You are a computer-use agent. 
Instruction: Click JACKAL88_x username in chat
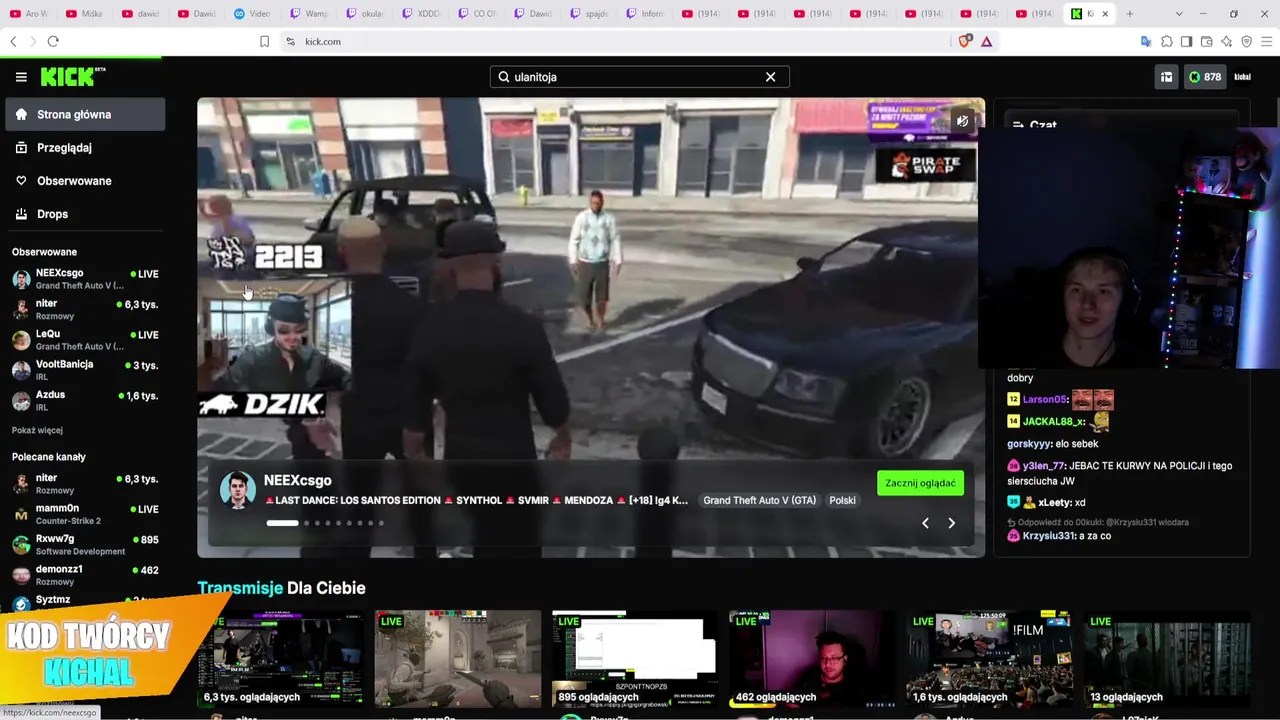[x=1055, y=422]
